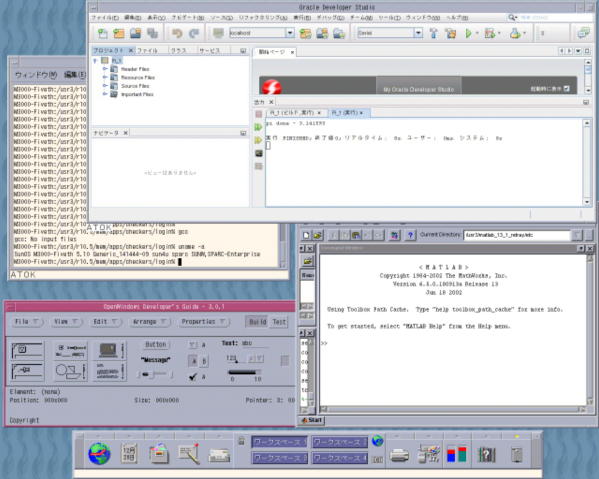Open the ウィンドウ menu in the terminal window
599x479 pixels.
pyautogui.click(x=36, y=75)
